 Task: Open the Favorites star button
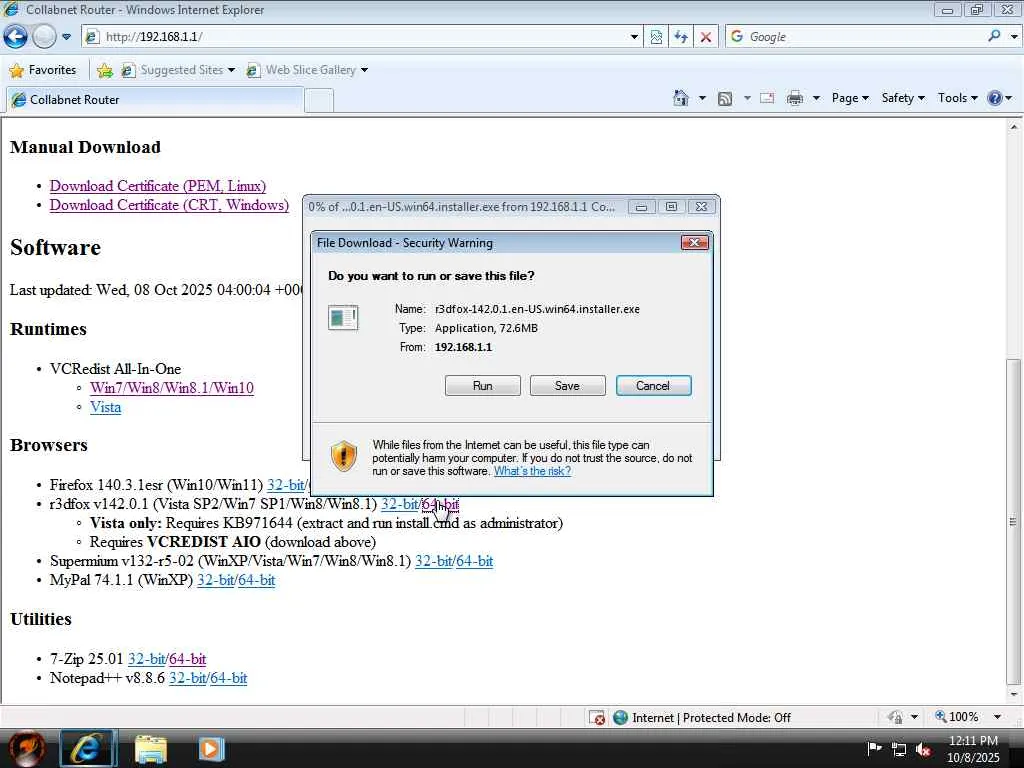(x=43, y=70)
